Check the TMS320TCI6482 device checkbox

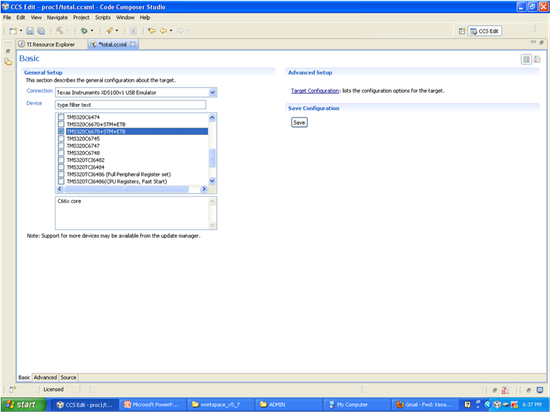tap(61, 160)
